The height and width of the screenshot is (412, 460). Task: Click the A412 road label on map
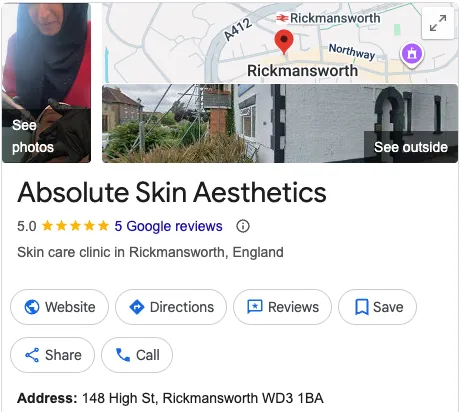tap(237, 30)
